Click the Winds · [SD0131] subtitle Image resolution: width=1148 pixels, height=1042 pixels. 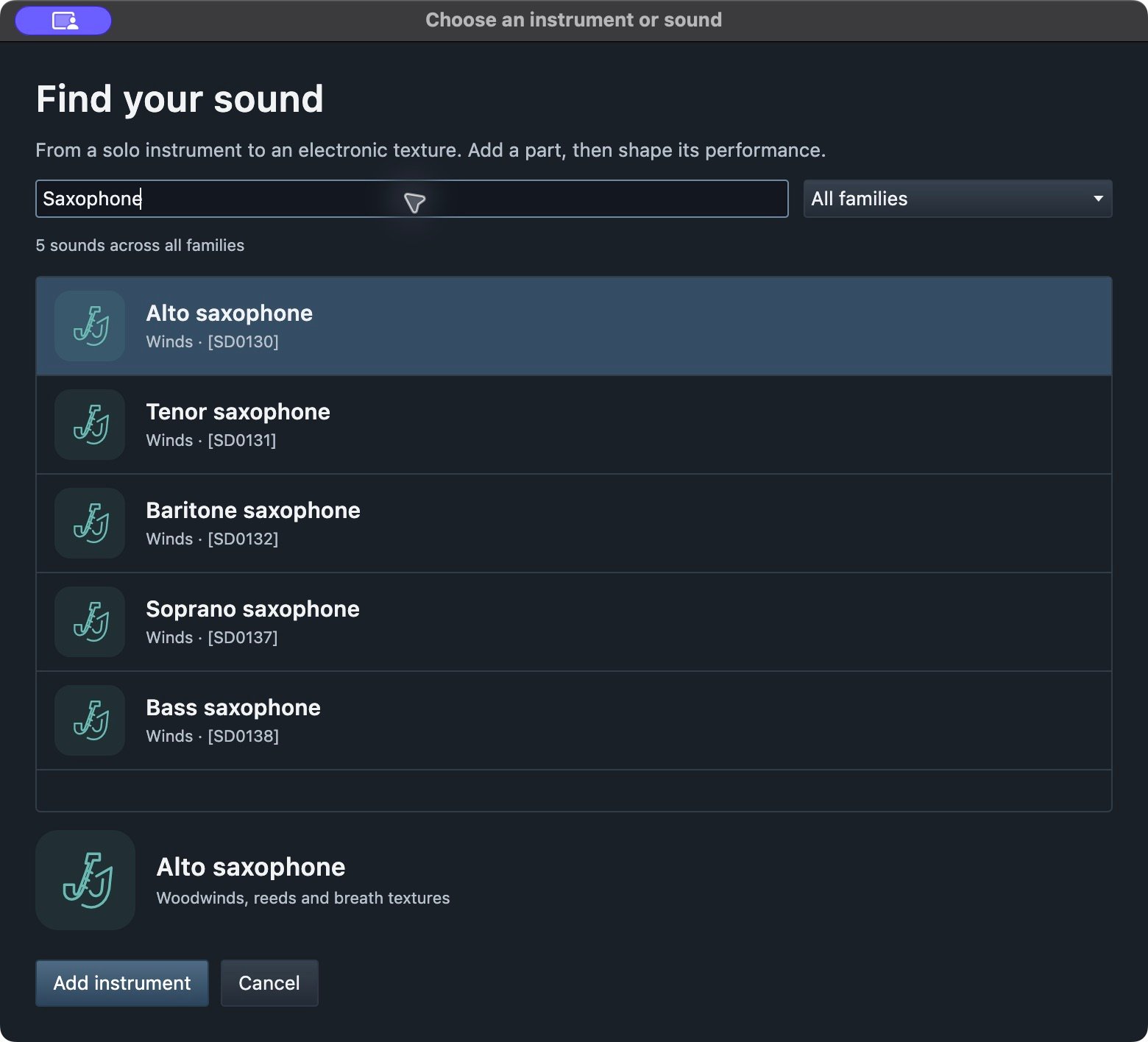tap(211, 441)
